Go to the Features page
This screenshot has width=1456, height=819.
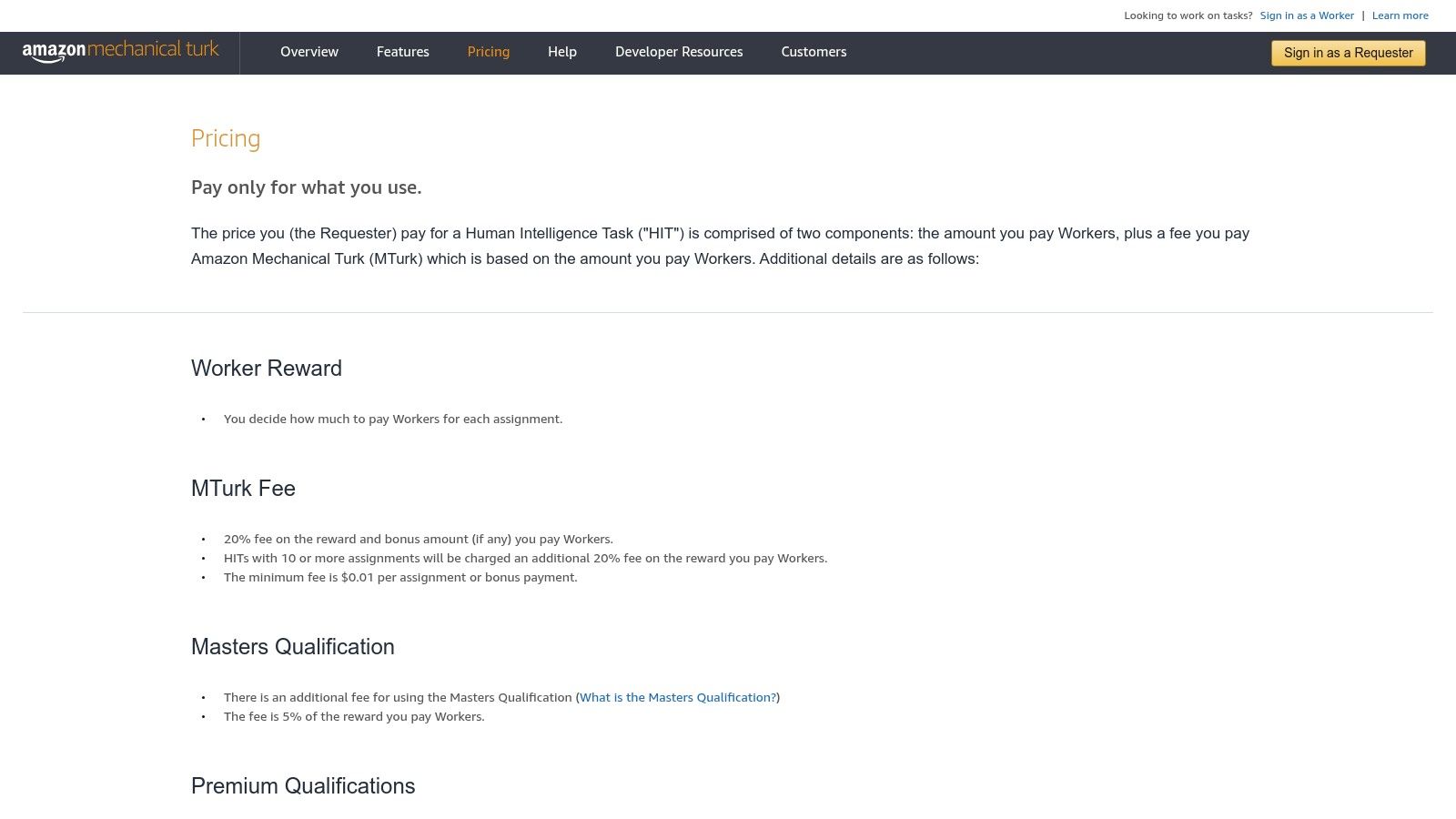coord(403,52)
